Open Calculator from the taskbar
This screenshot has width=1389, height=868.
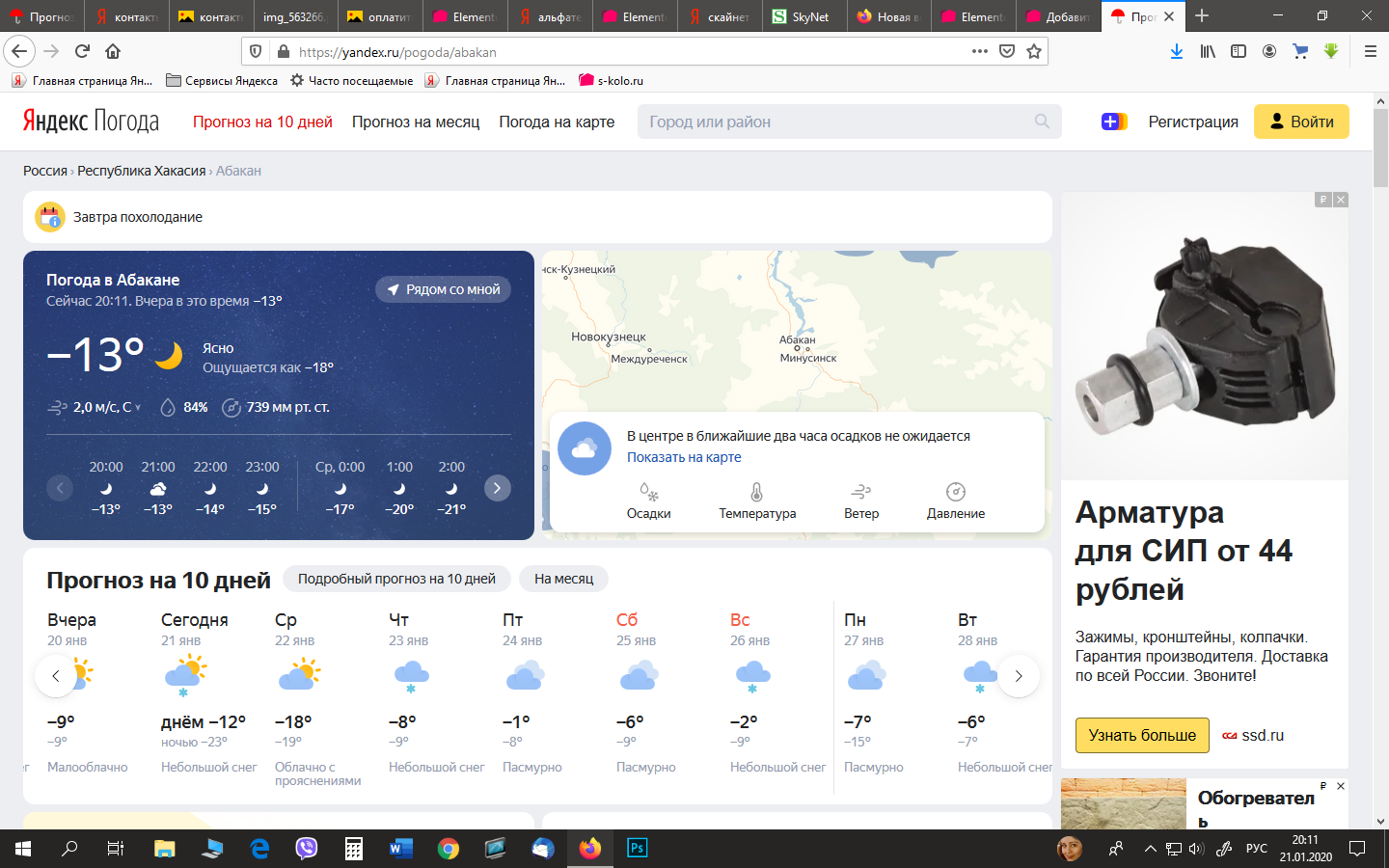click(x=354, y=849)
